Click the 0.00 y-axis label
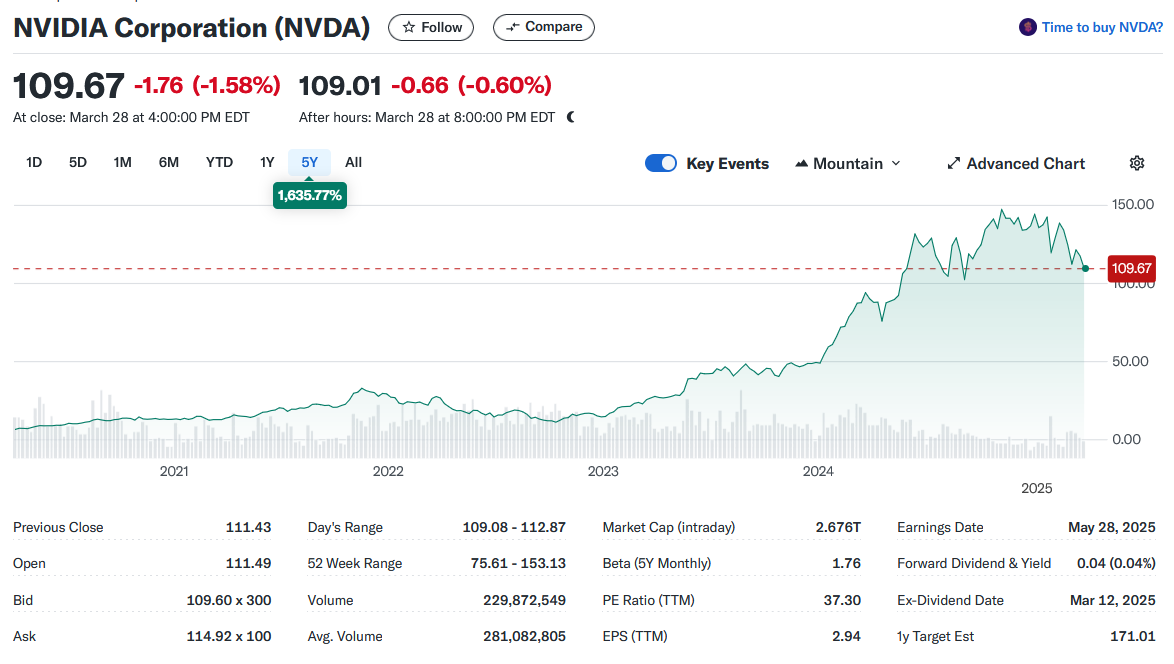Viewport: 1174px width, 664px height. point(1127,439)
